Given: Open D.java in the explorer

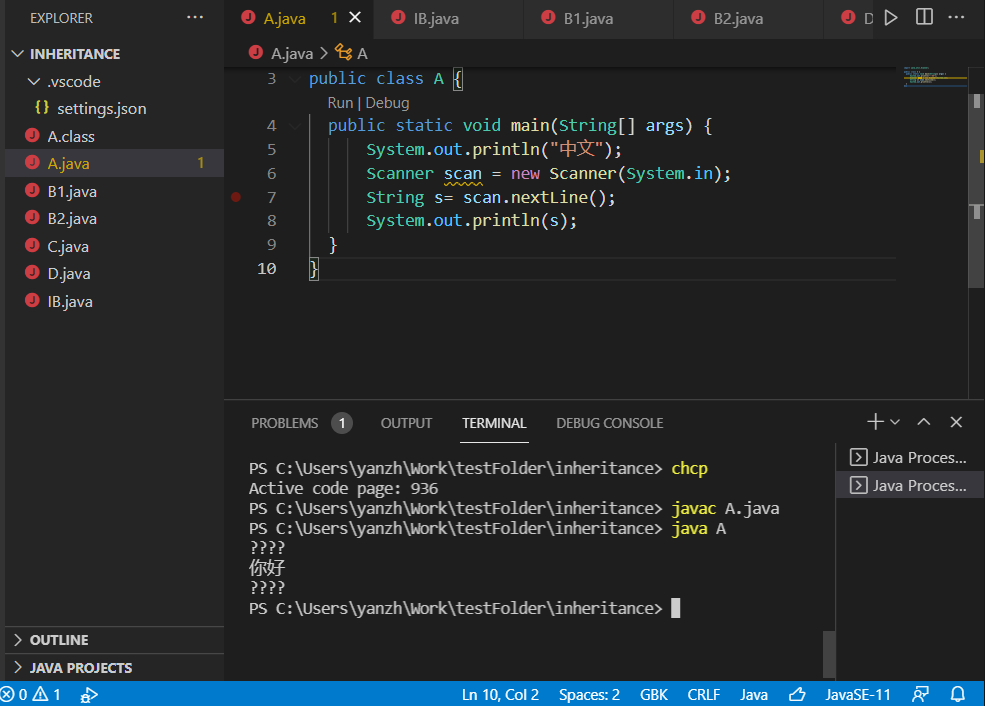Looking at the screenshot, I should 114,274.
